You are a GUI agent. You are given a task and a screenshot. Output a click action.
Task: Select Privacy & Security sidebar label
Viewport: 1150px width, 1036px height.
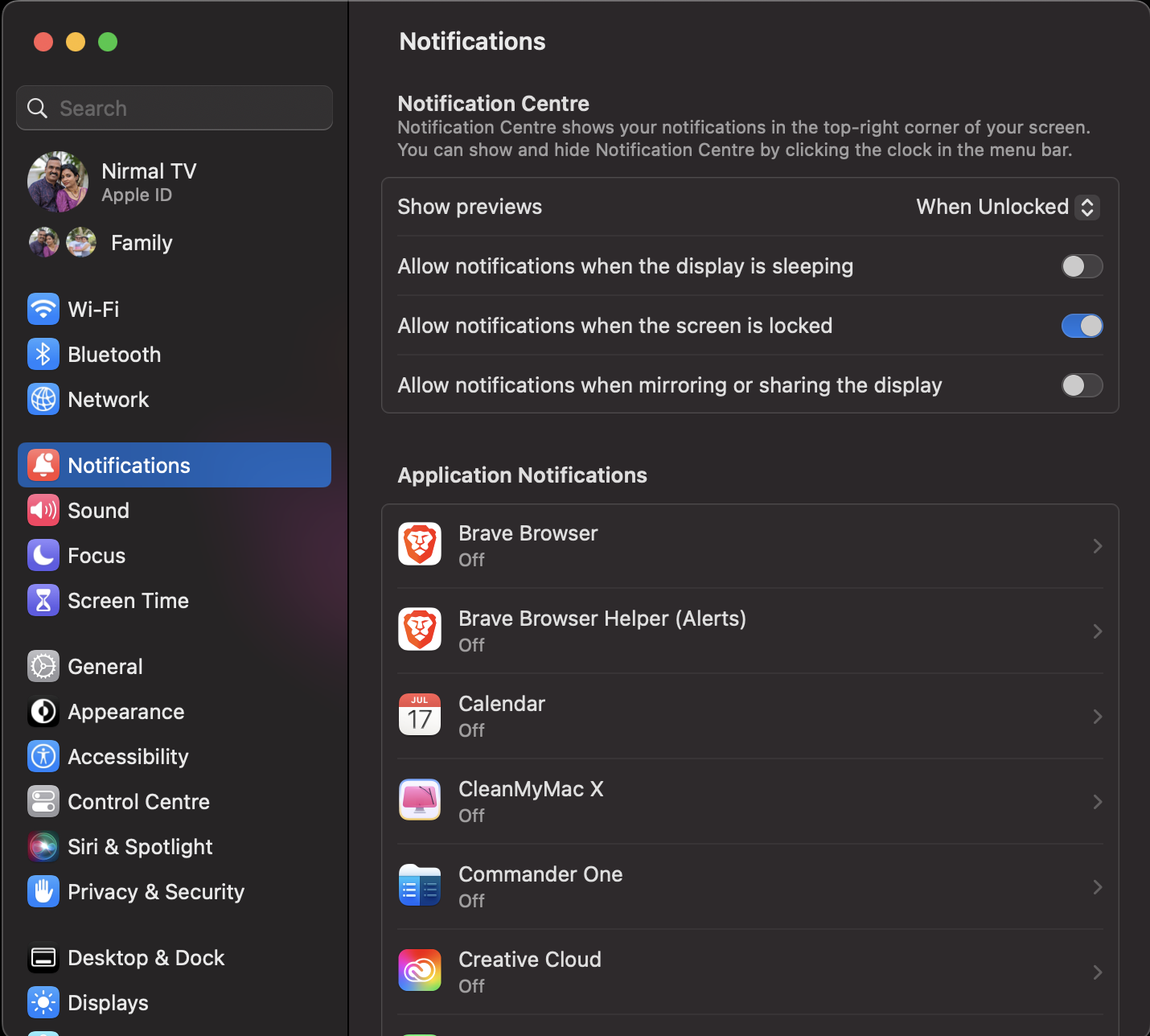click(x=156, y=891)
